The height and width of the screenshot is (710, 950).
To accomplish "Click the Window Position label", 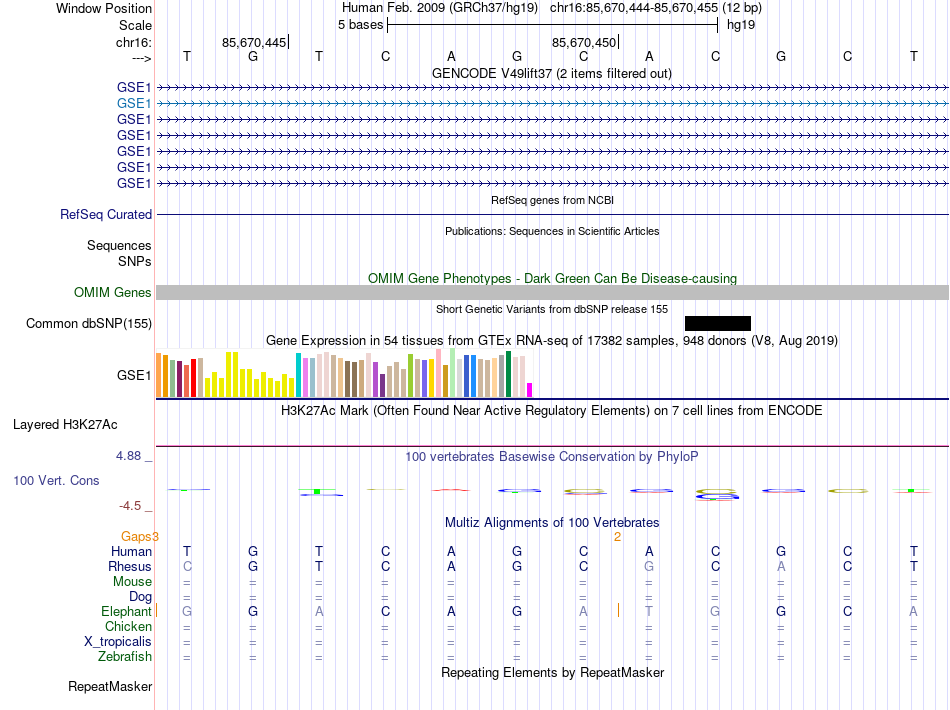I will [x=104, y=8].
